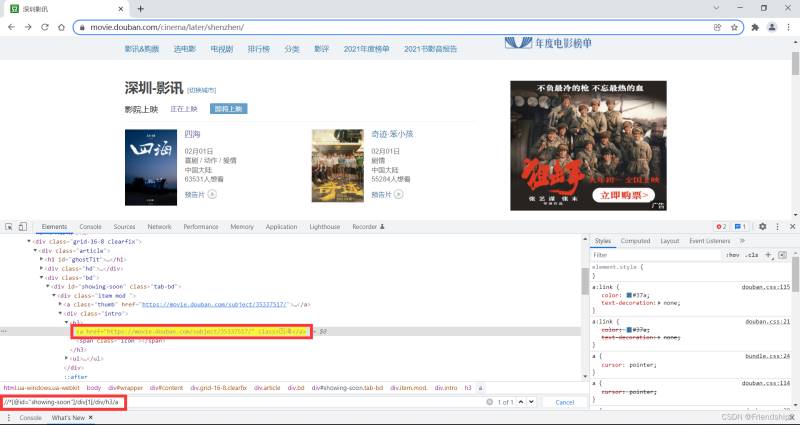Open douban.css:115 source link
The height and width of the screenshot is (425, 800).
tap(766, 287)
